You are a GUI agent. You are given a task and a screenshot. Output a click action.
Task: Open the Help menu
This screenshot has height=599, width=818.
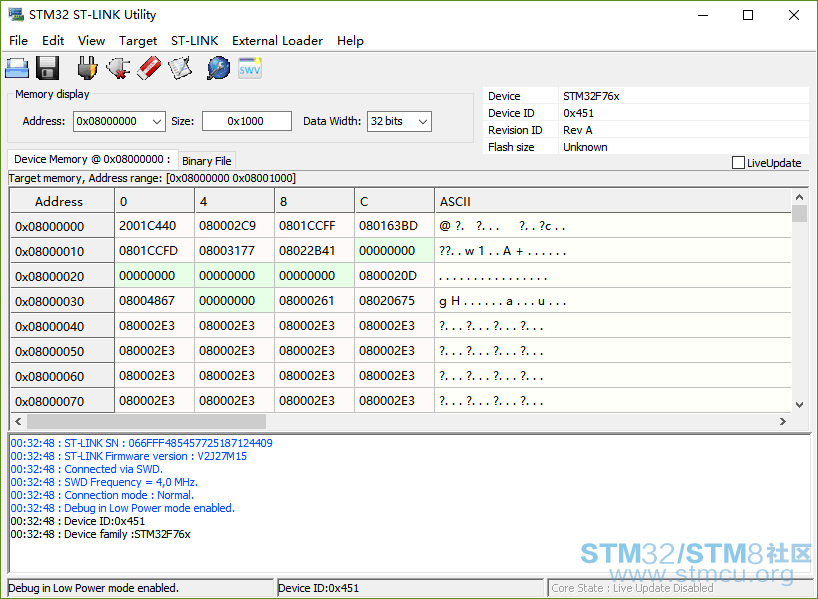point(350,41)
